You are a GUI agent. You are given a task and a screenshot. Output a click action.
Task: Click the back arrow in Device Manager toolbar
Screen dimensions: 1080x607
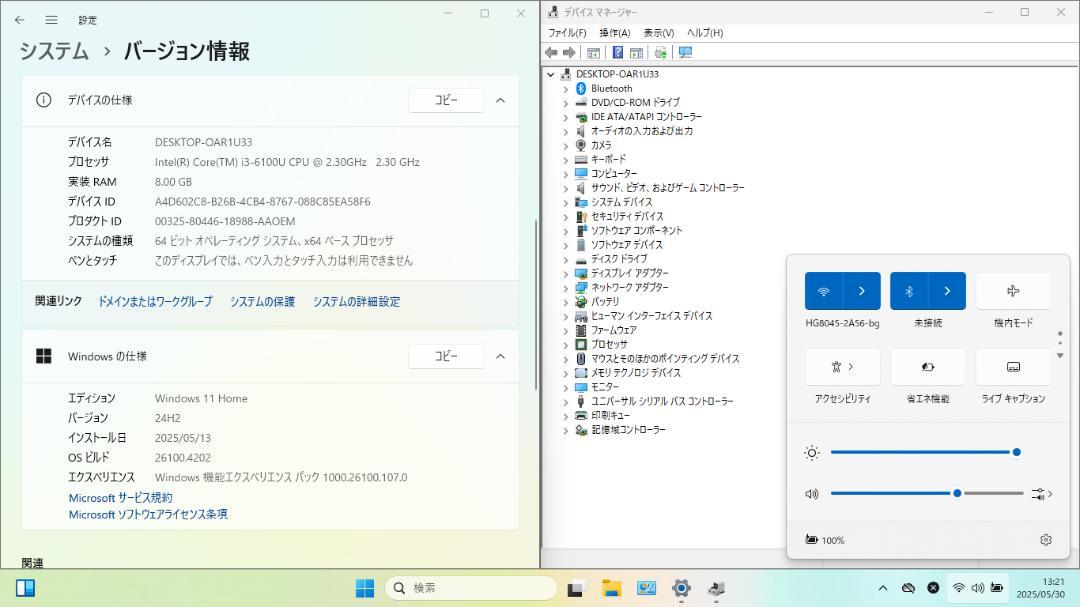(x=551, y=52)
